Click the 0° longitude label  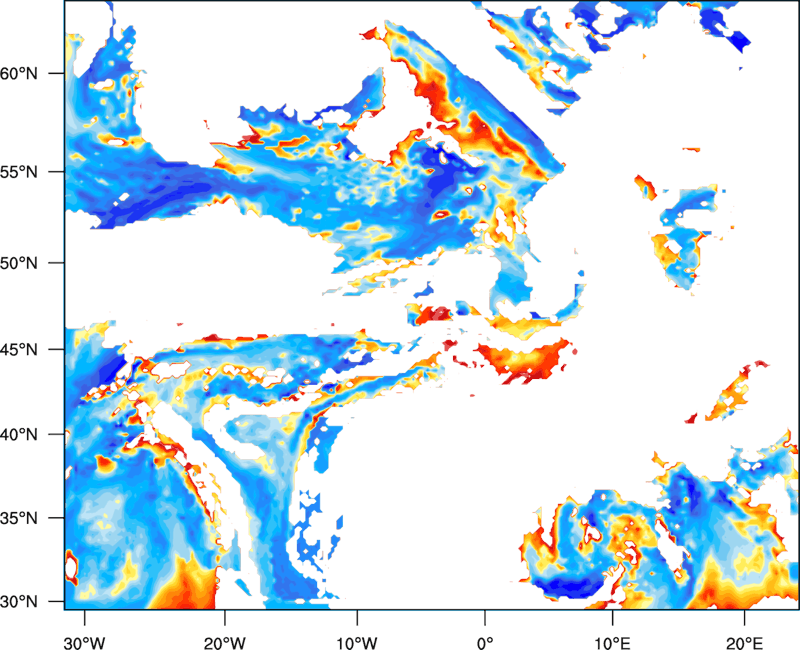tap(485, 643)
